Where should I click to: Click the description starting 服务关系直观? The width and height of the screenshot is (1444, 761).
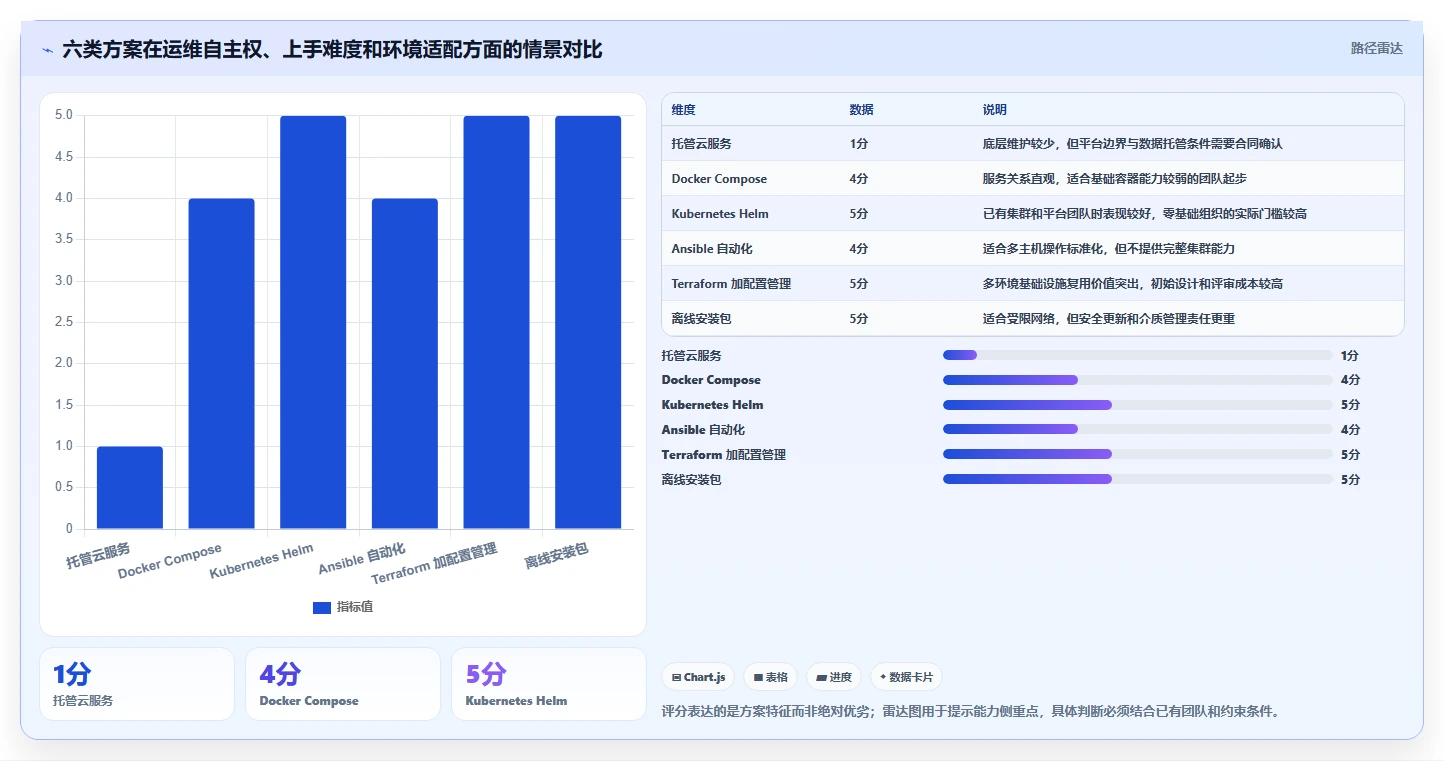pyautogui.click(x=1115, y=179)
